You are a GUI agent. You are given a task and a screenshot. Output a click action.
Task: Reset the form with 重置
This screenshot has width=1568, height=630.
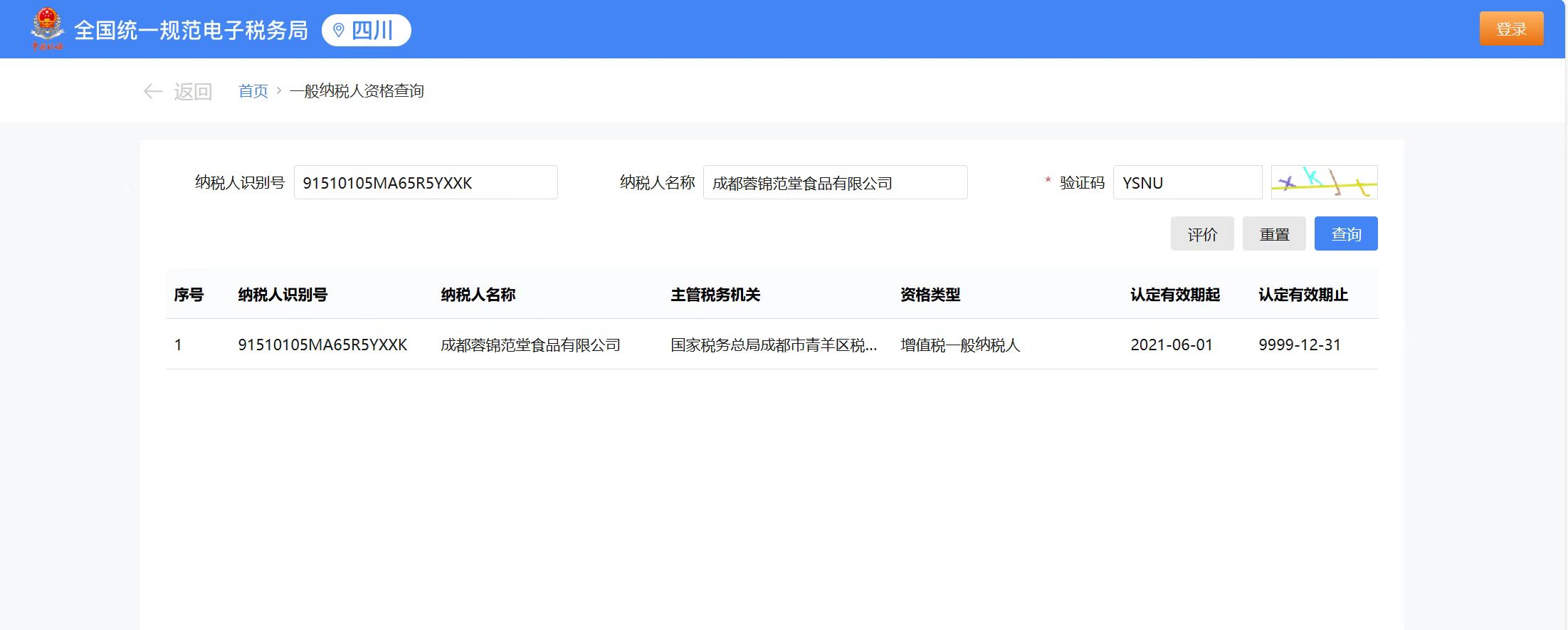click(x=1273, y=234)
